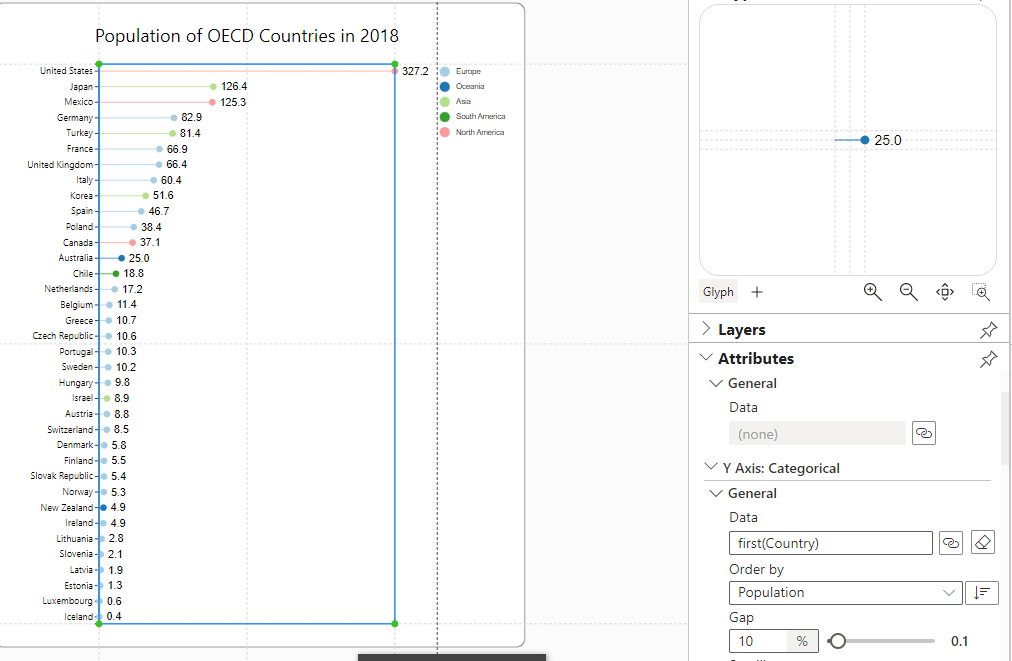Pin the Attributes panel
Viewport: 1012px width, 661px height.
pyautogui.click(x=988, y=359)
